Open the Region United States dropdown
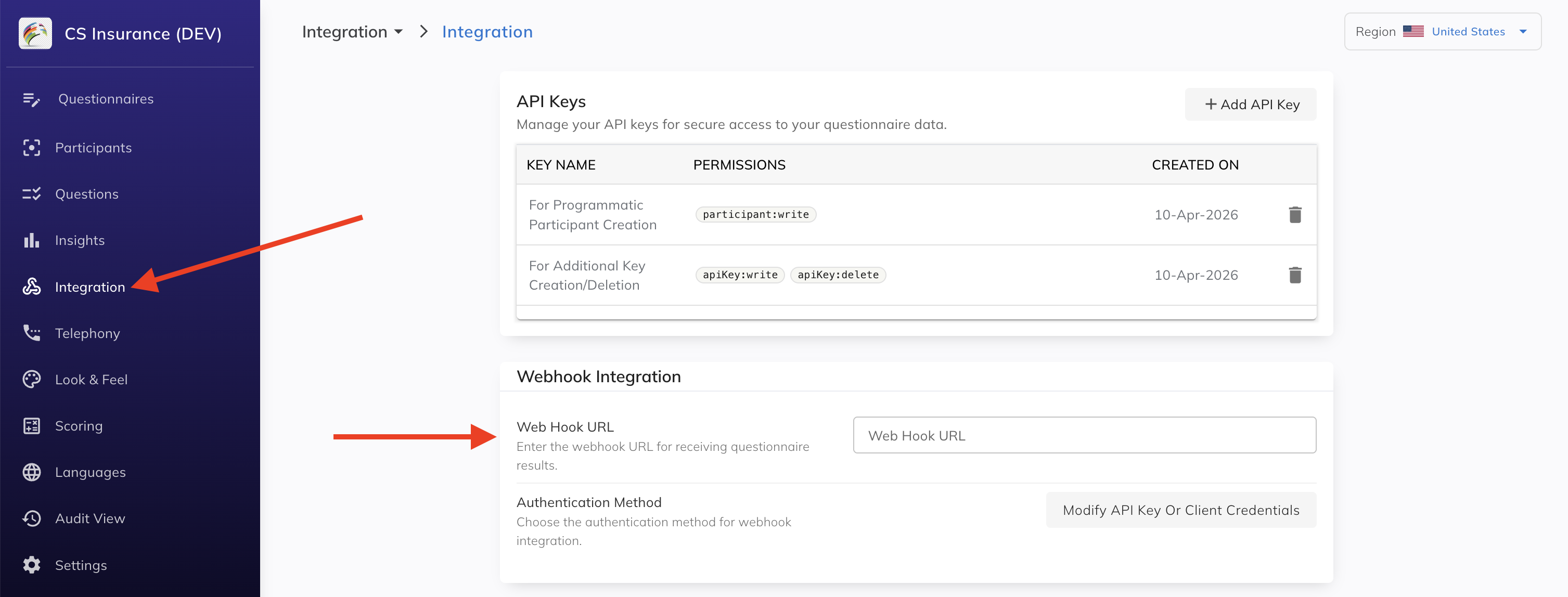1568x597 pixels. coord(1442,32)
